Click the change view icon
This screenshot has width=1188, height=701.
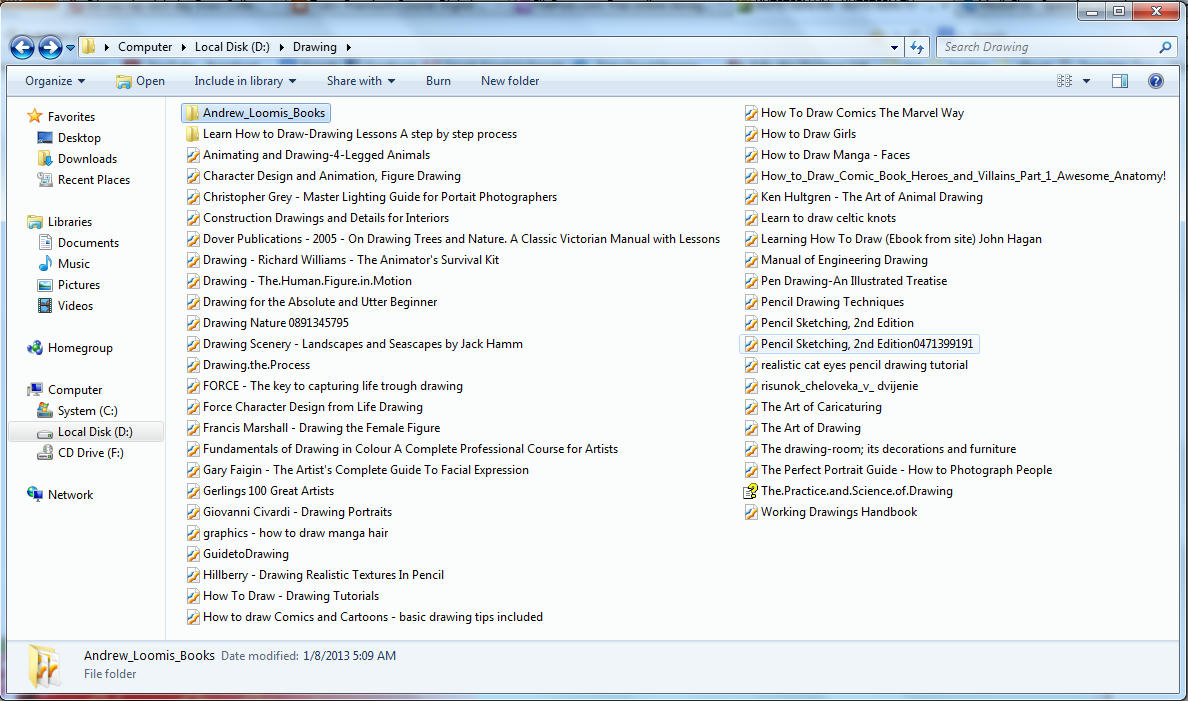click(x=1065, y=81)
